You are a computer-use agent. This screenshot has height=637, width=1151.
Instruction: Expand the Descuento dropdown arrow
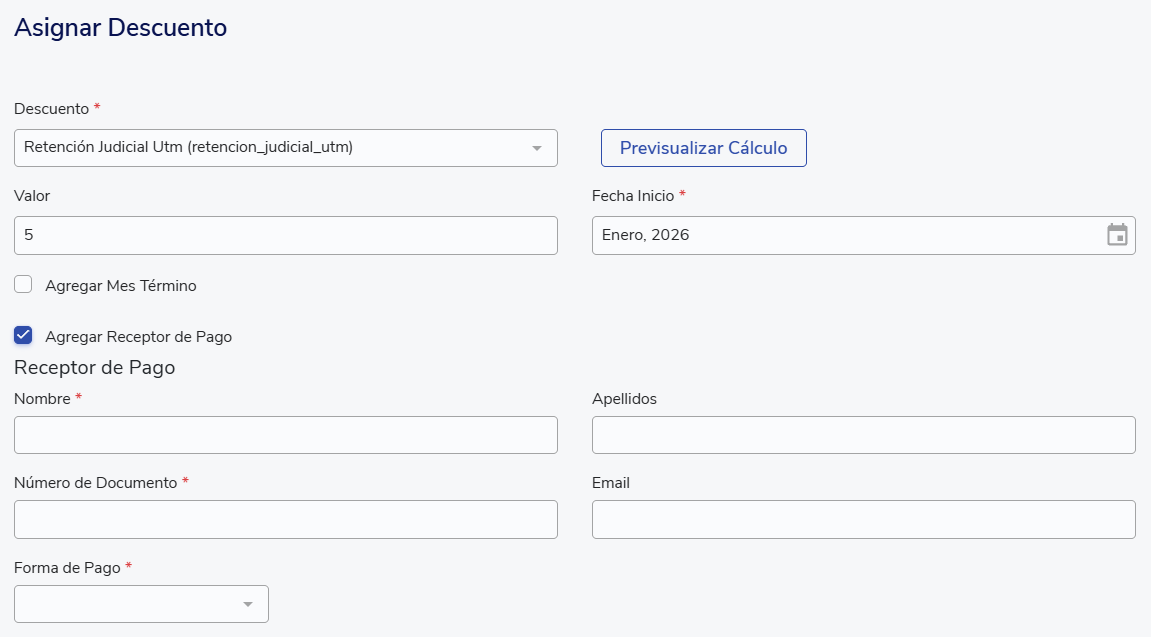pos(537,148)
